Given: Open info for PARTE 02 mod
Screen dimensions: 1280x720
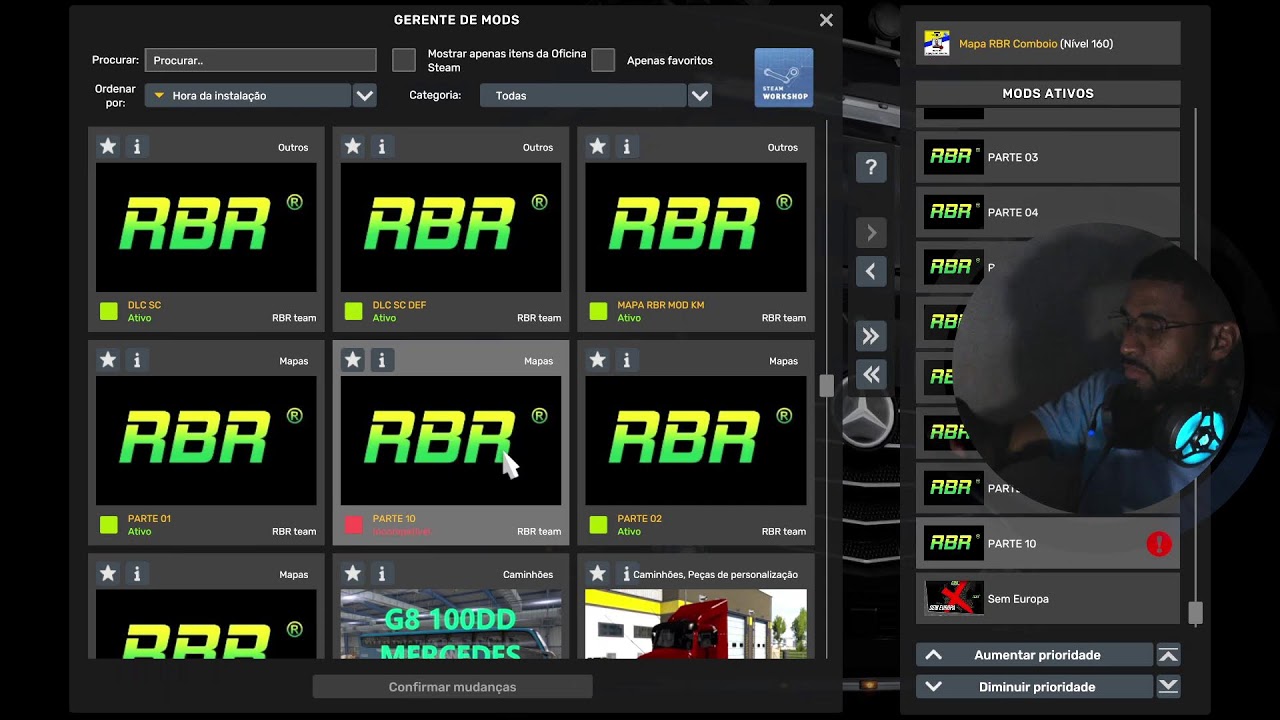Looking at the screenshot, I should 627,360.
